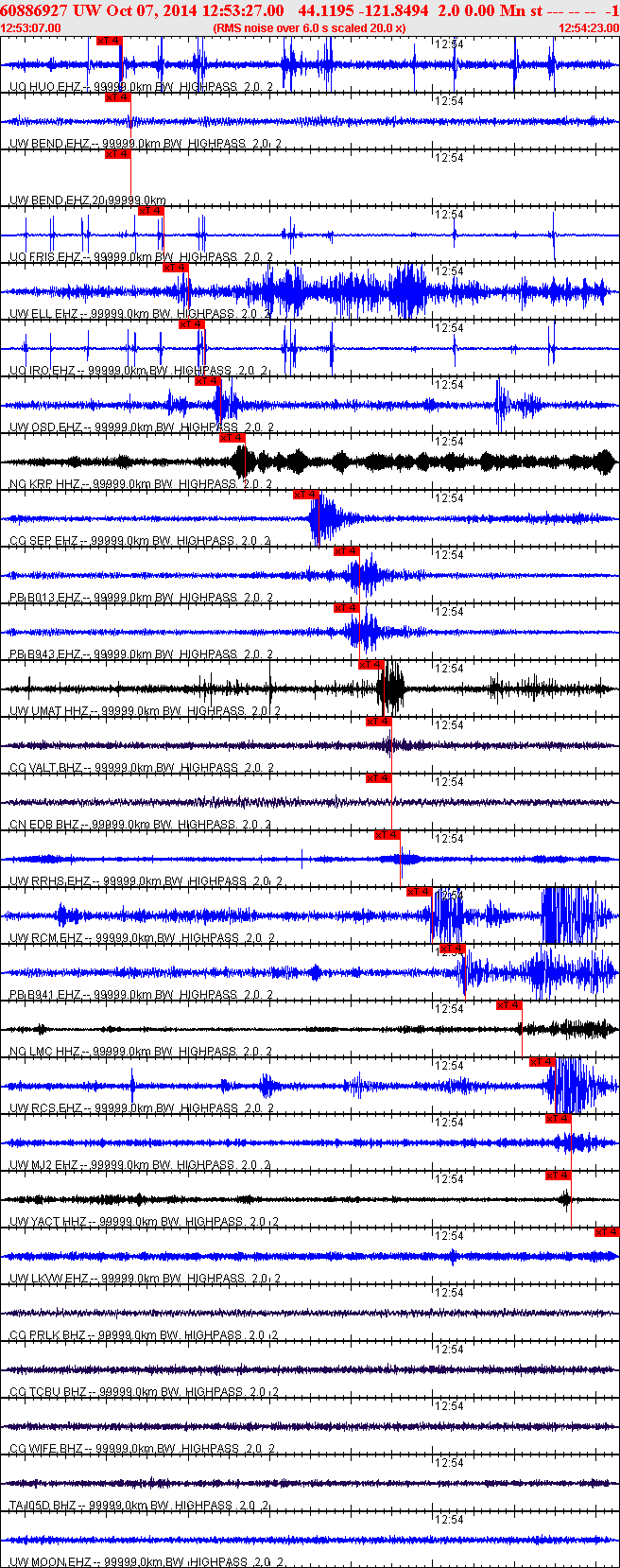Select the UW RRHS EHZ station label
This screenshot has width=620, height=1568.
(146, 881)
